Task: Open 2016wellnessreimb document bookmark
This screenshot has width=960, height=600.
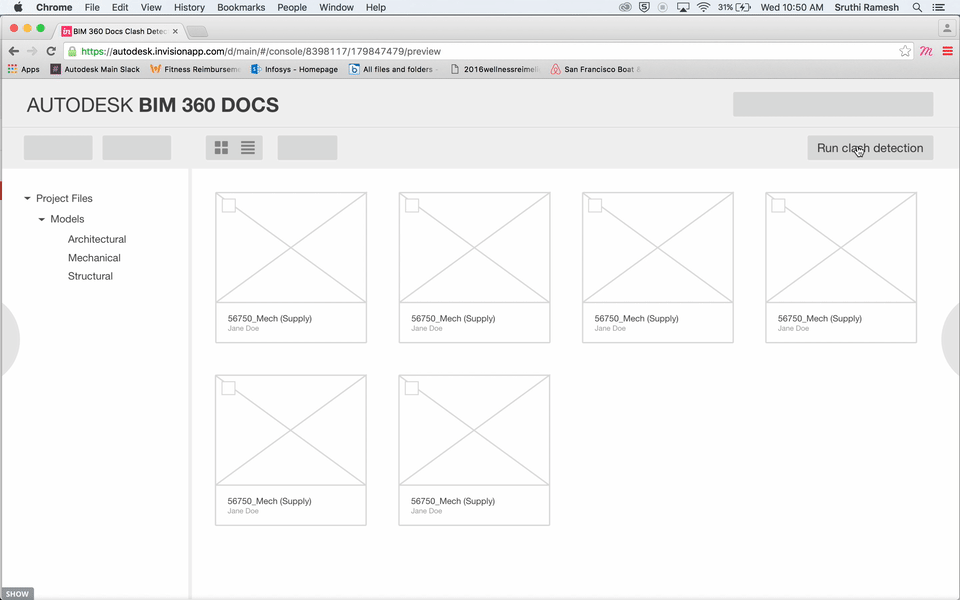Action: (x=495, y=69)
